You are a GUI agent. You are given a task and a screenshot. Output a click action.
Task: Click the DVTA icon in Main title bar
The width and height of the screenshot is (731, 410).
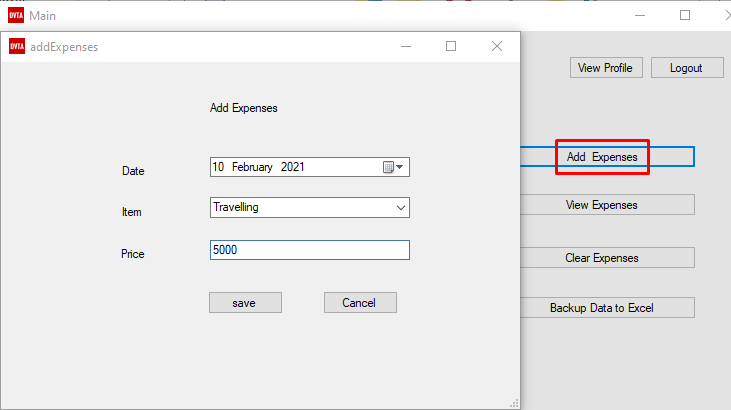tap(16, 15)
